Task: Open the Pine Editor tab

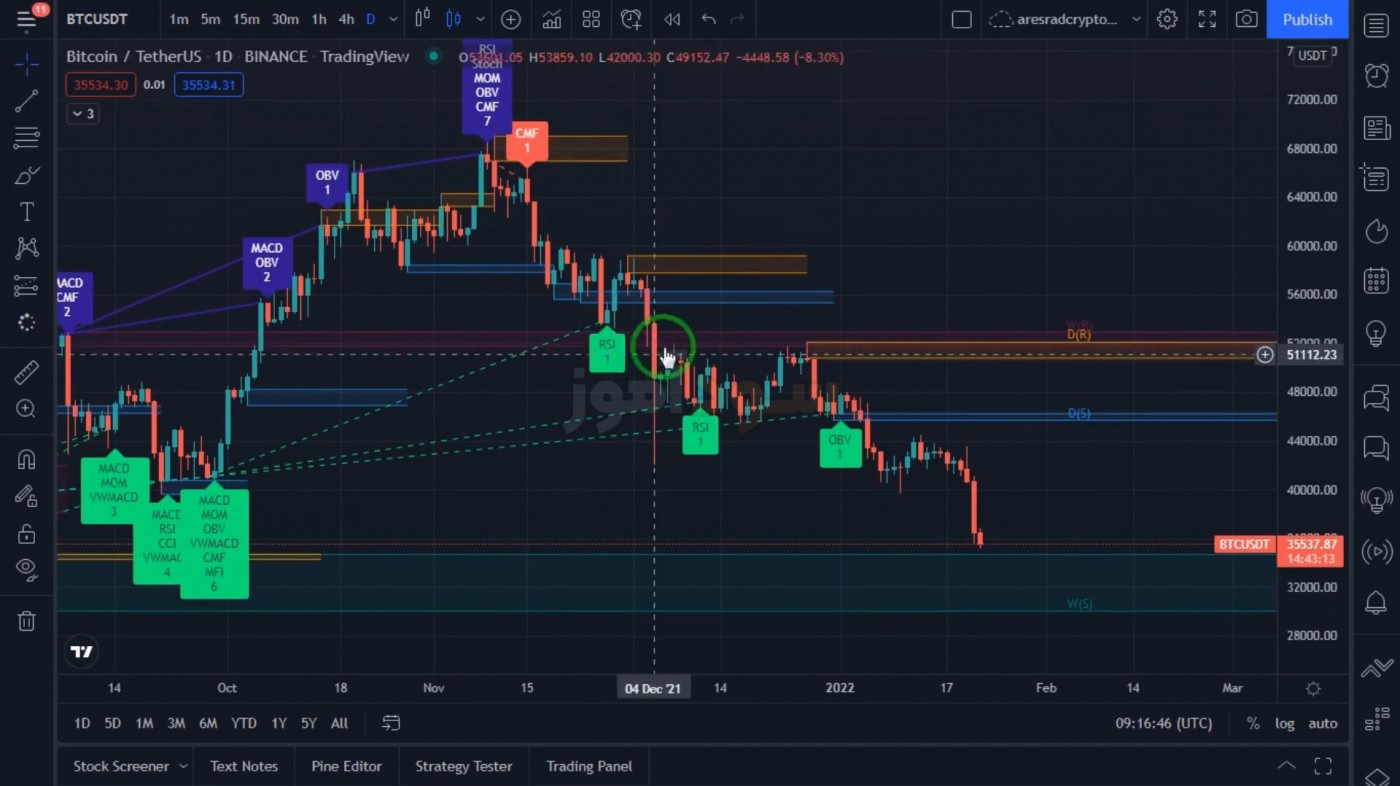Action: click(x=346, y=766)
